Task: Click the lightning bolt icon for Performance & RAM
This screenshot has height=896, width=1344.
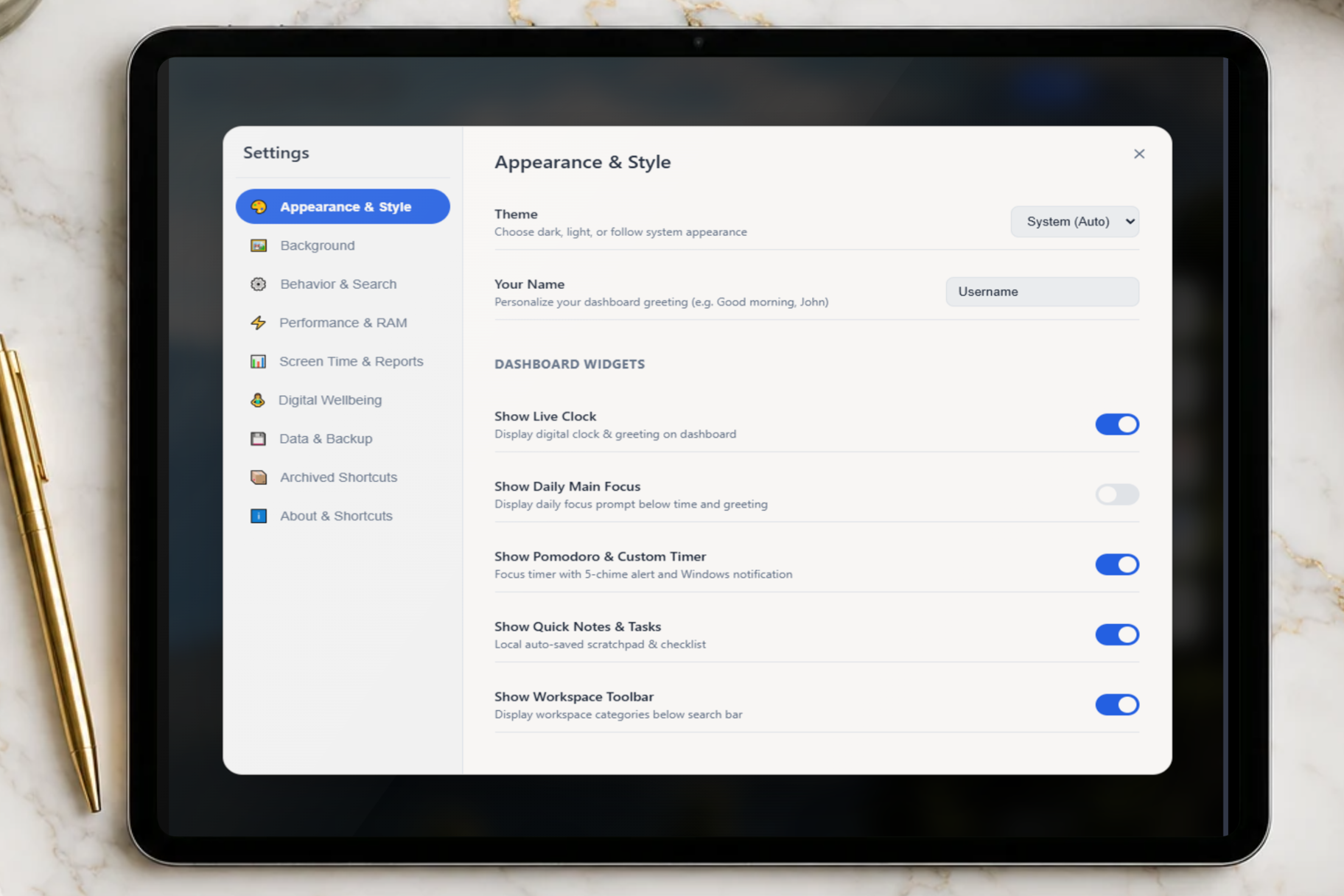Action: click(x=259, y=323)
